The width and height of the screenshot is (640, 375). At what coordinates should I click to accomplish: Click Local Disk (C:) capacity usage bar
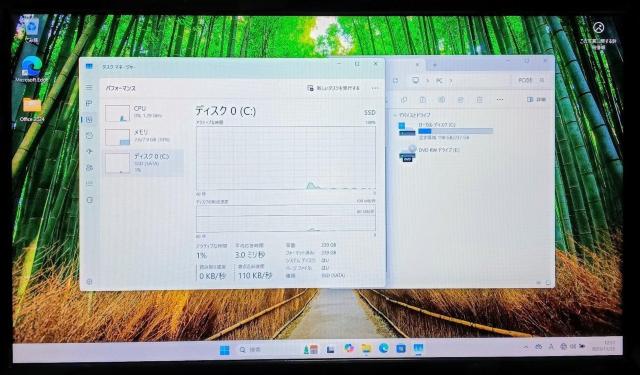pyautogui.click(x=456, y=131)
